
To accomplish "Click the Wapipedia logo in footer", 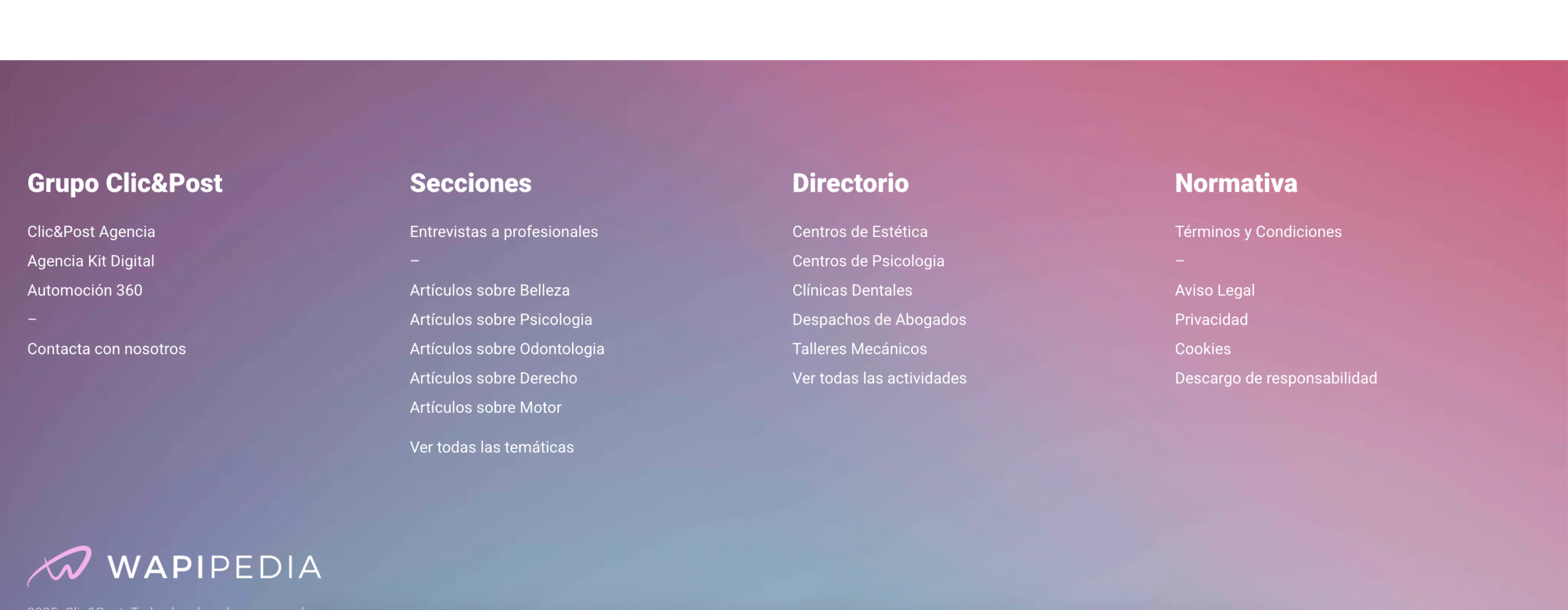I will pyautogui.click(x=175, y=567).
